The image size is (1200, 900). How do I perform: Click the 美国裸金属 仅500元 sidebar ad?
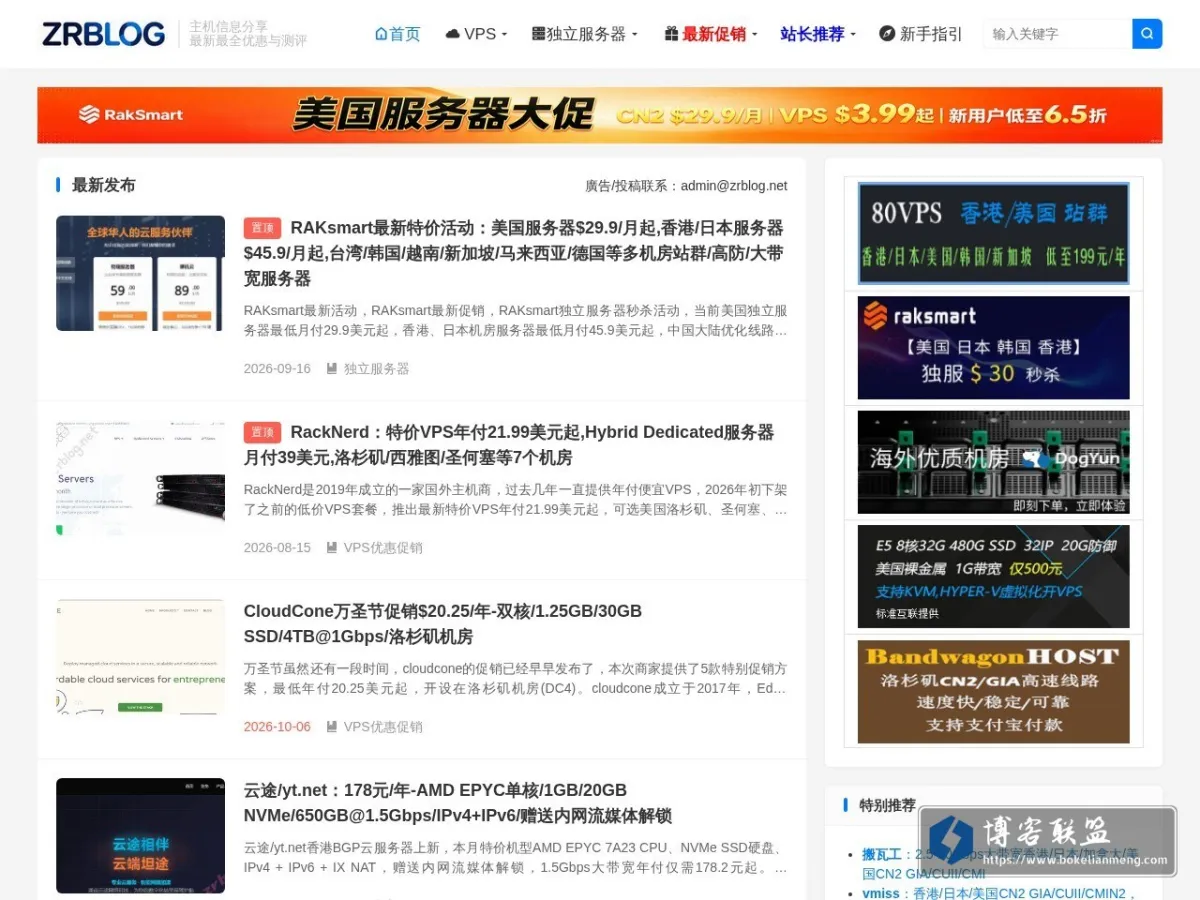point(994,576)
